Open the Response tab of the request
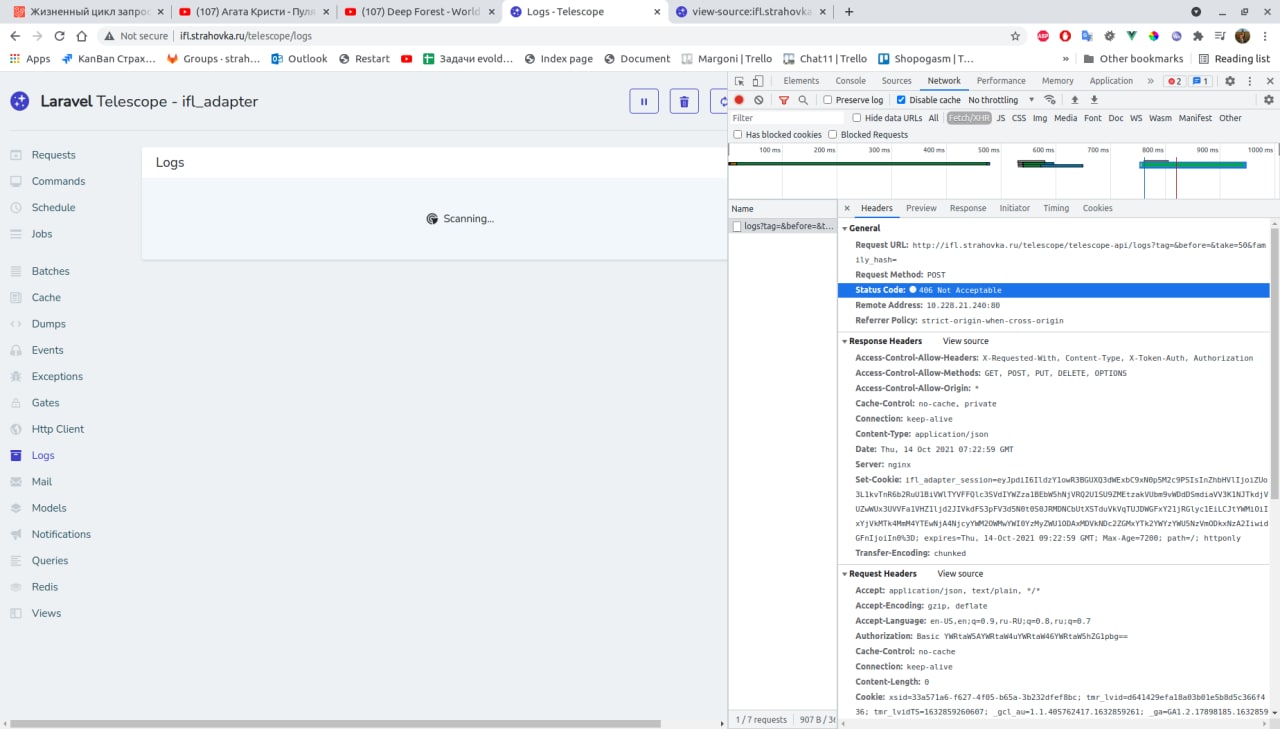The image size is (1280, 729). click(968, 208)
